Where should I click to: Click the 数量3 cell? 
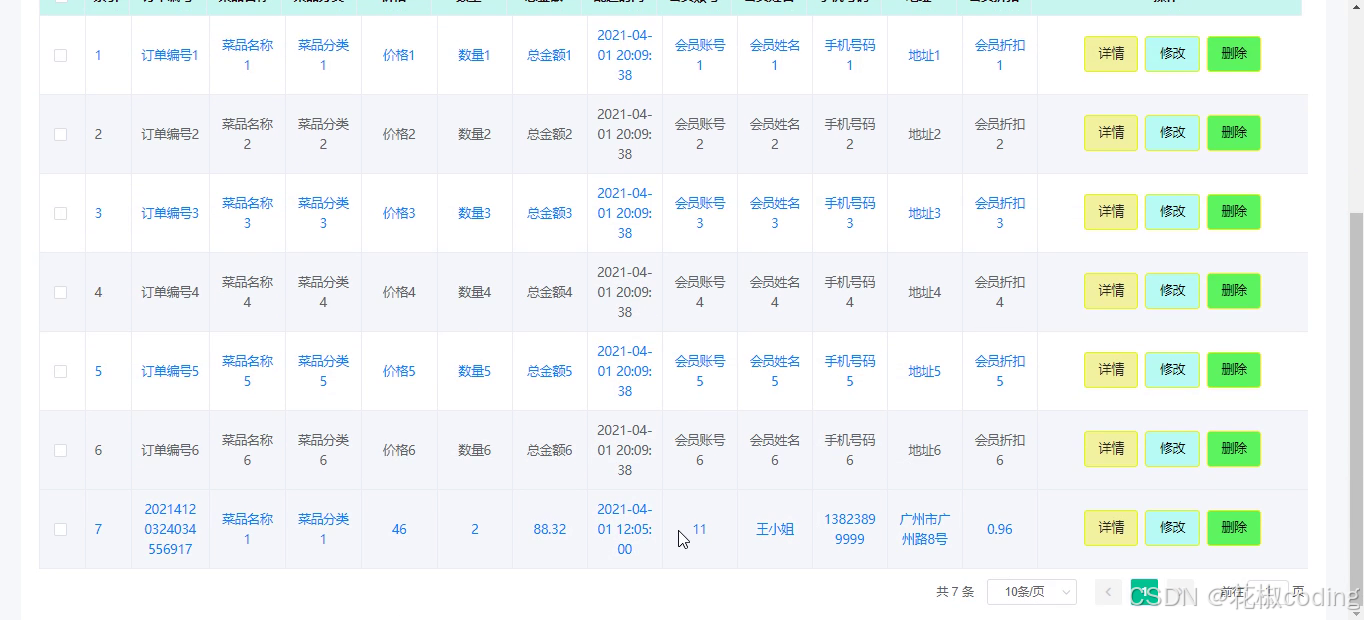pos(474,213)
